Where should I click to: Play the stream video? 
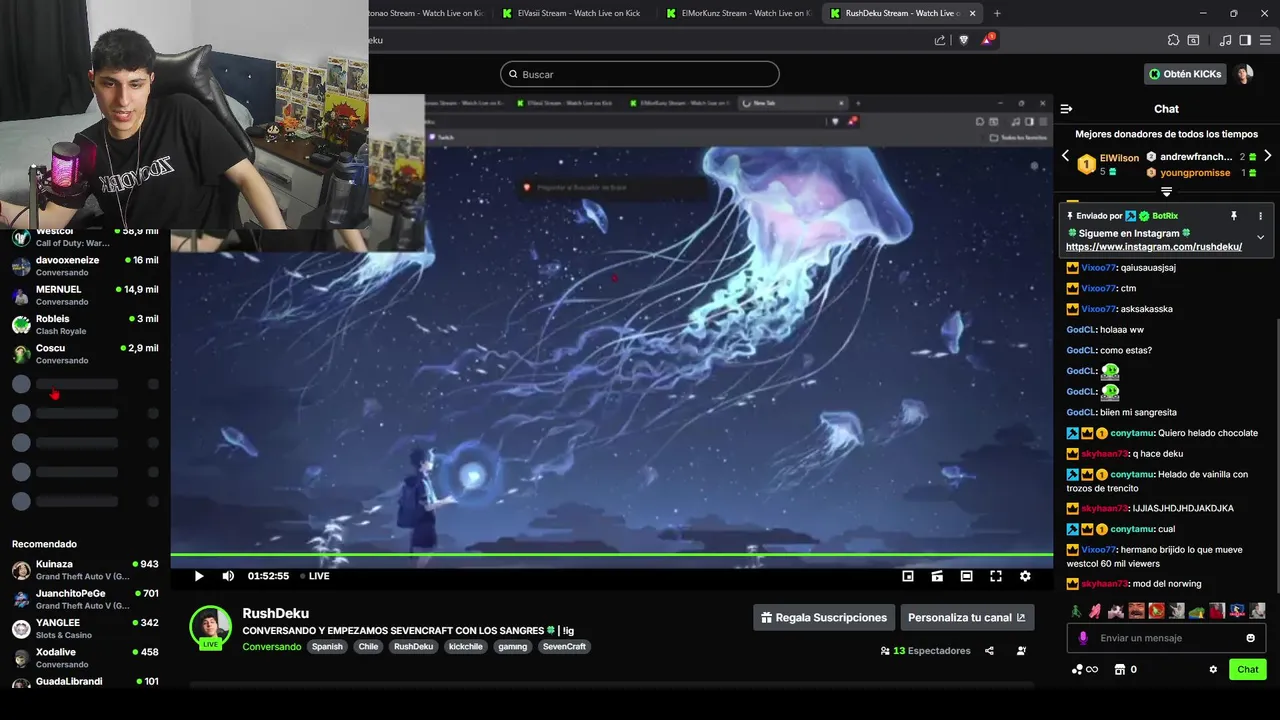point(199,576)
